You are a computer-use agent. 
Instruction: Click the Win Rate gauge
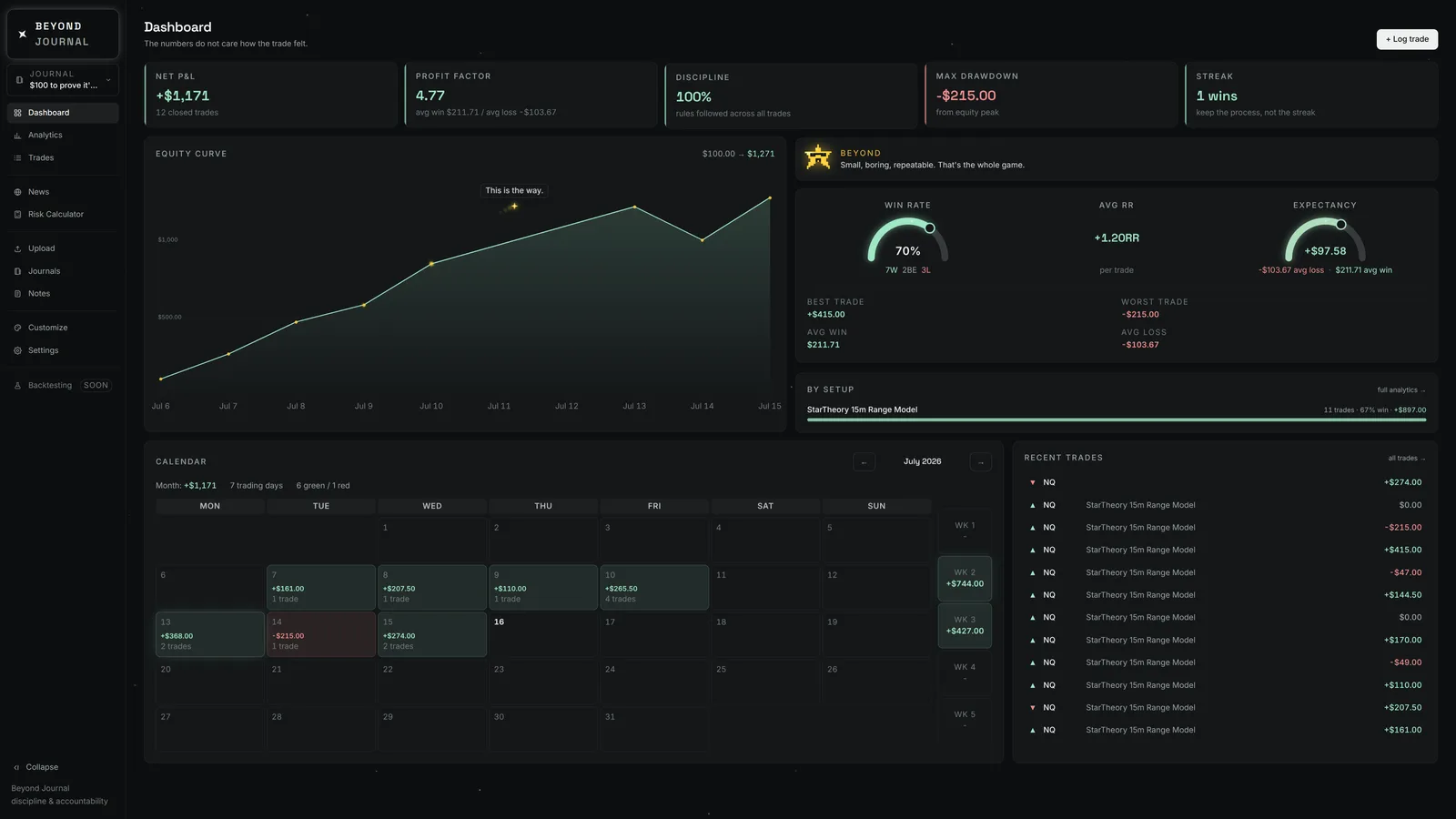908,240
